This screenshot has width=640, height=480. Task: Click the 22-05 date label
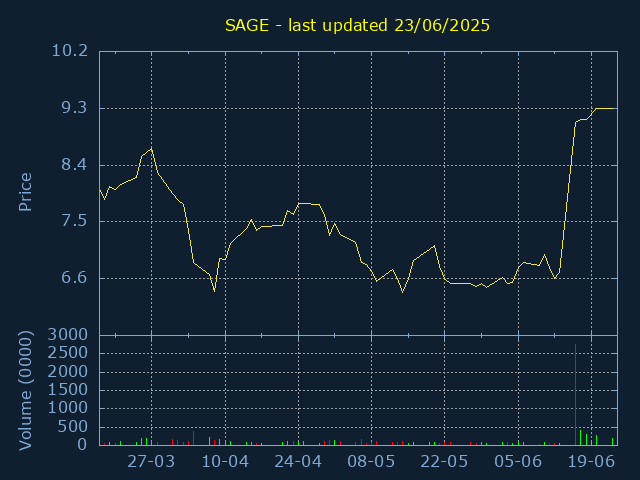coord(444,462)
